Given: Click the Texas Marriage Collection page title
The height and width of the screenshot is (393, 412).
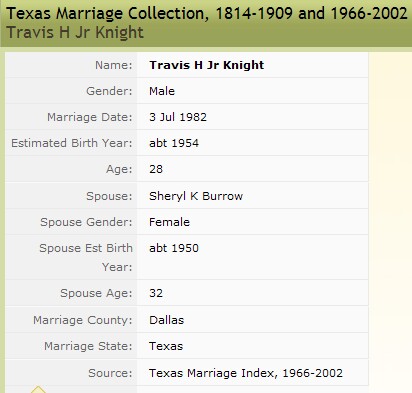Looking at the screenshot, I should 207,13.
